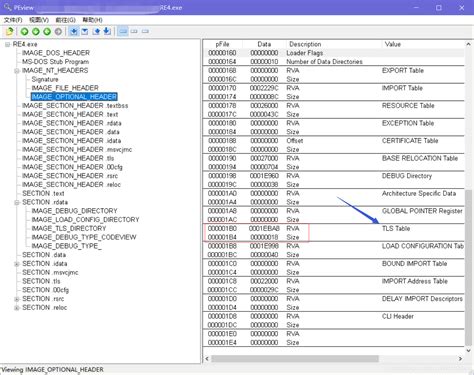
Task: Open the 帮助(H) menu
Action: tap(92, 20)
